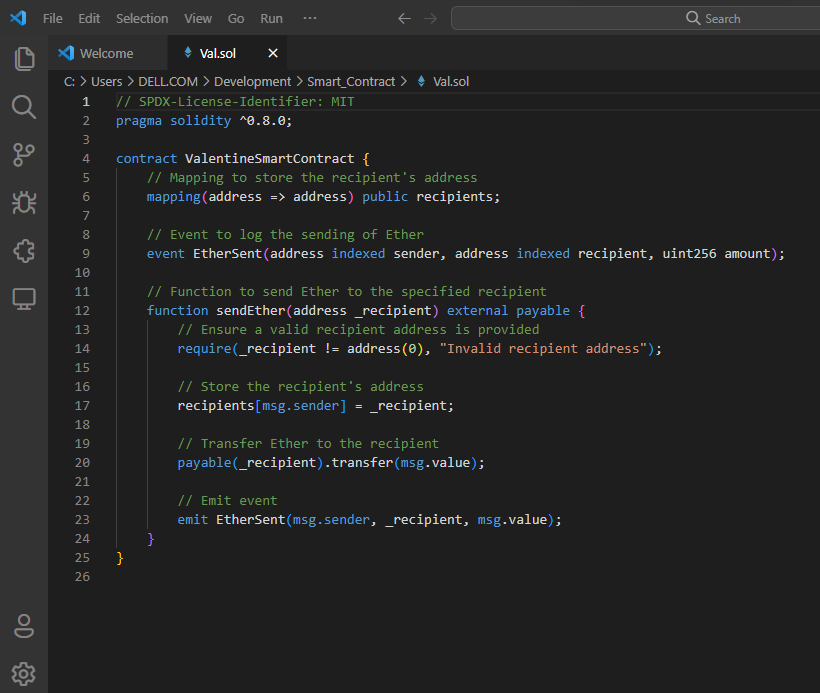The height and width of the screenshot is (693, 820).
Task: Click the Val.sol breadcrumb segment
Action: click(451, 82)
